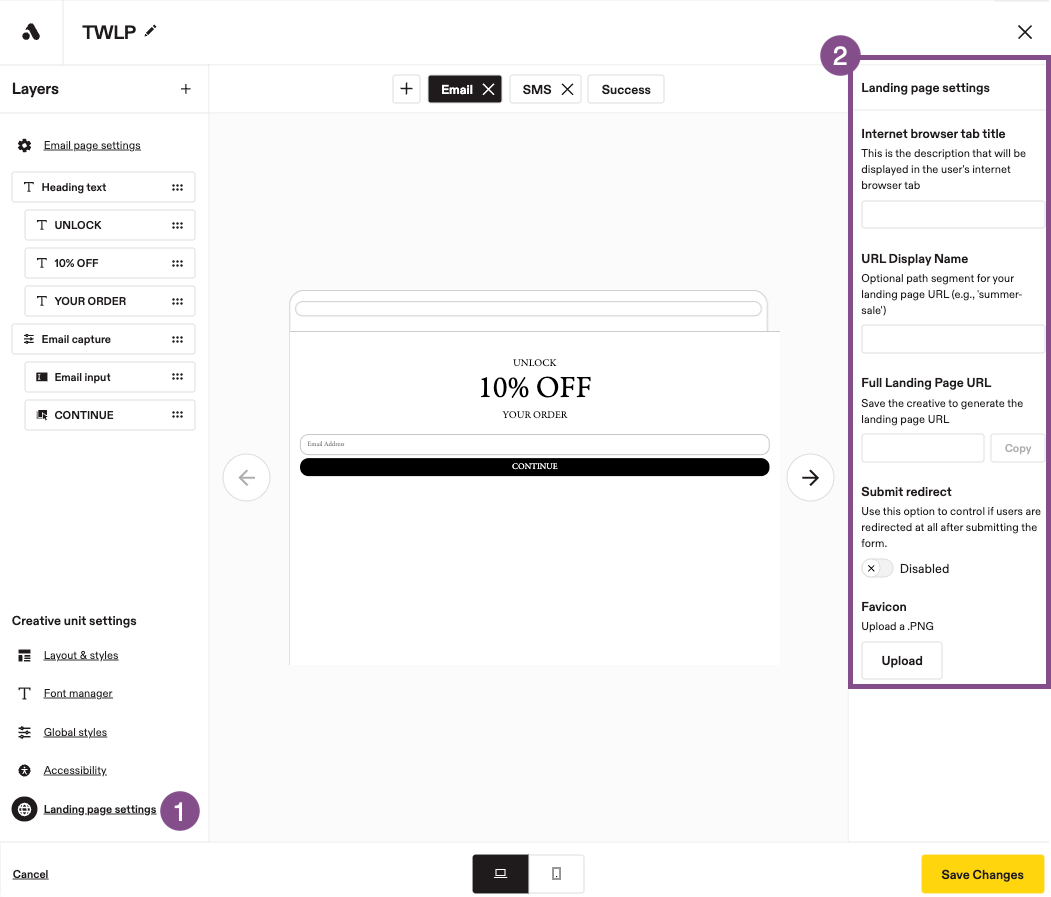Add a new step with the plus button

pos(406,89)
